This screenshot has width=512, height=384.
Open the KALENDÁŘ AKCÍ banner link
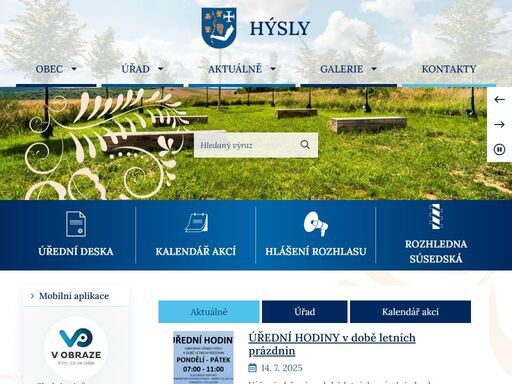tap(196, 251)
